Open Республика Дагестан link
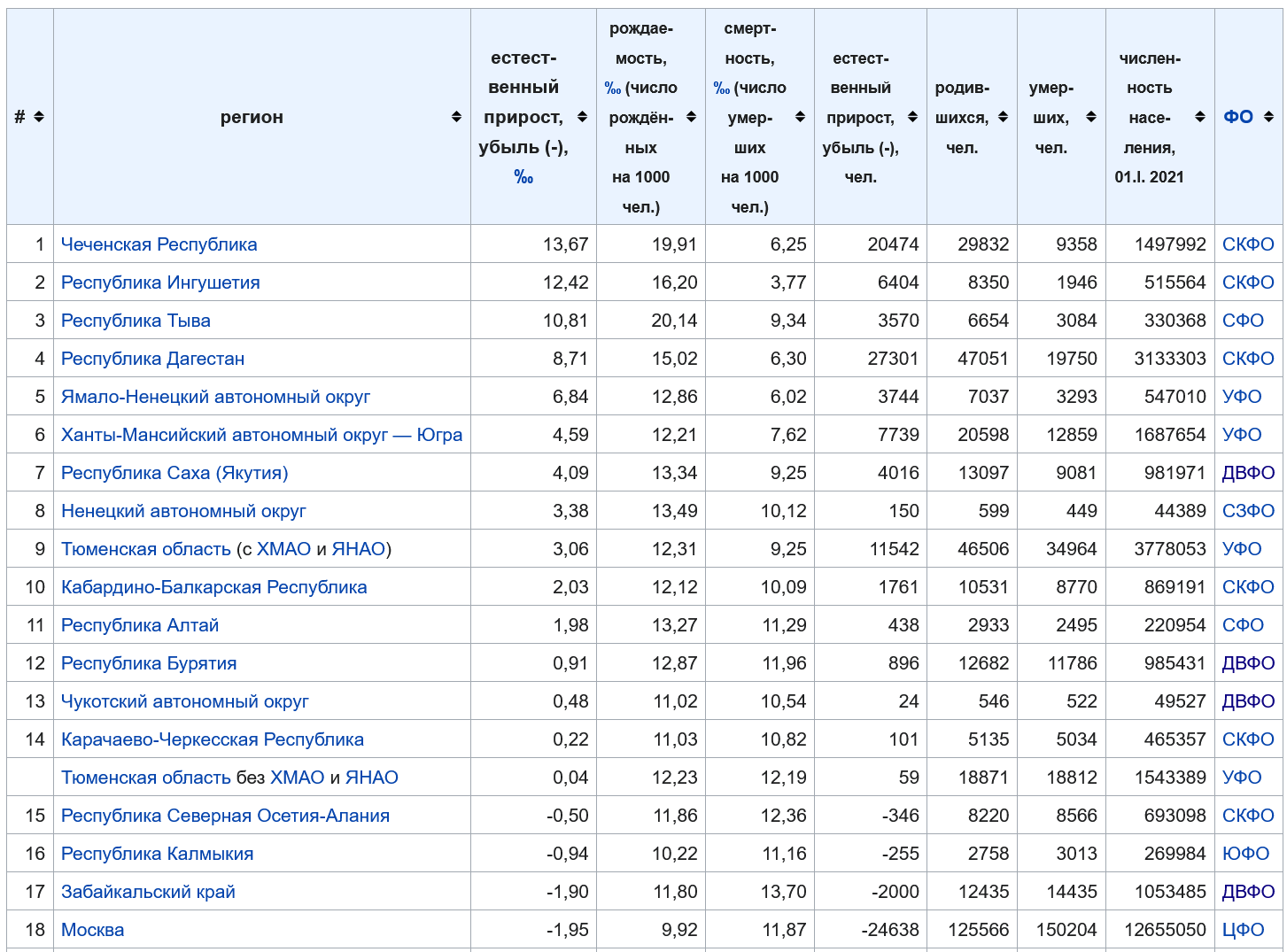The height and width of the screenshot is (952, 1287). tap(152, 359)
